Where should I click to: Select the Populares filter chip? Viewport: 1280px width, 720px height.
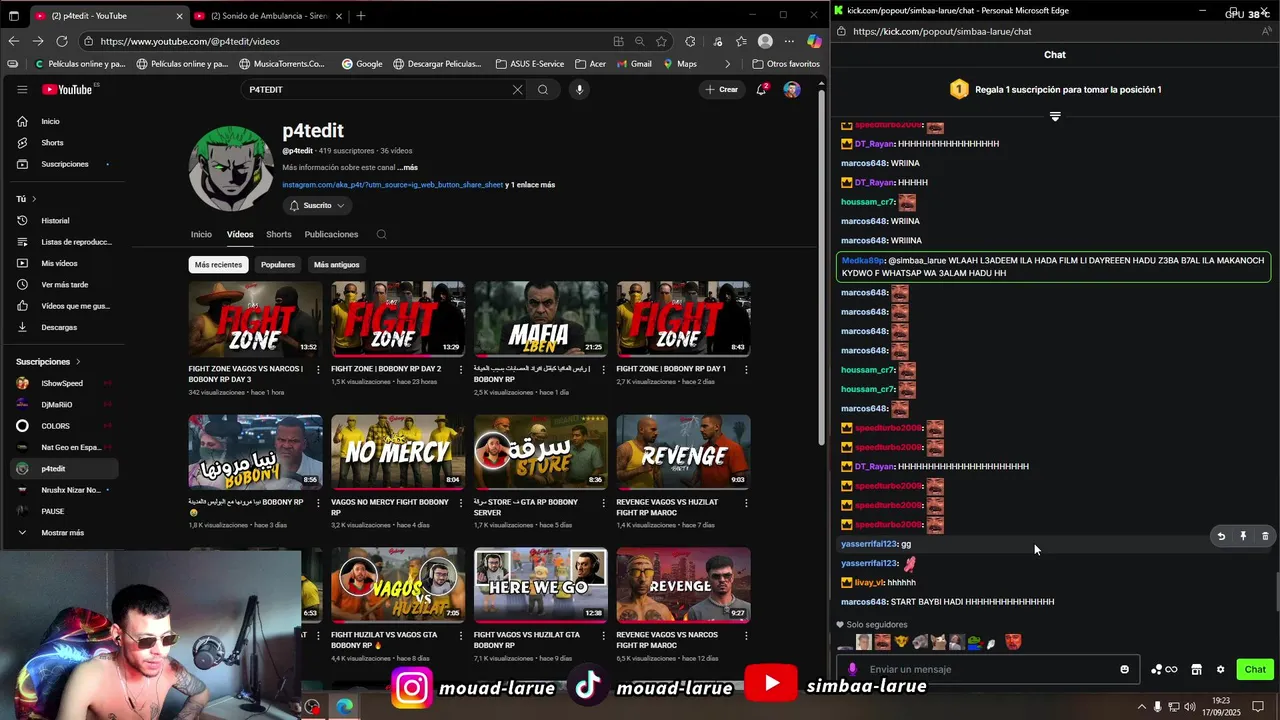278,265
